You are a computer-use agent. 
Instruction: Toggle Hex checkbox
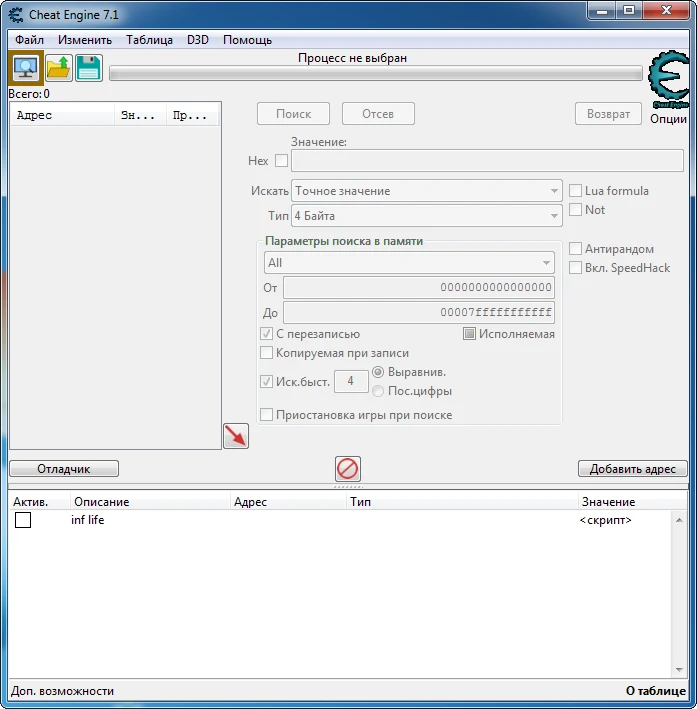coord(281,161)
